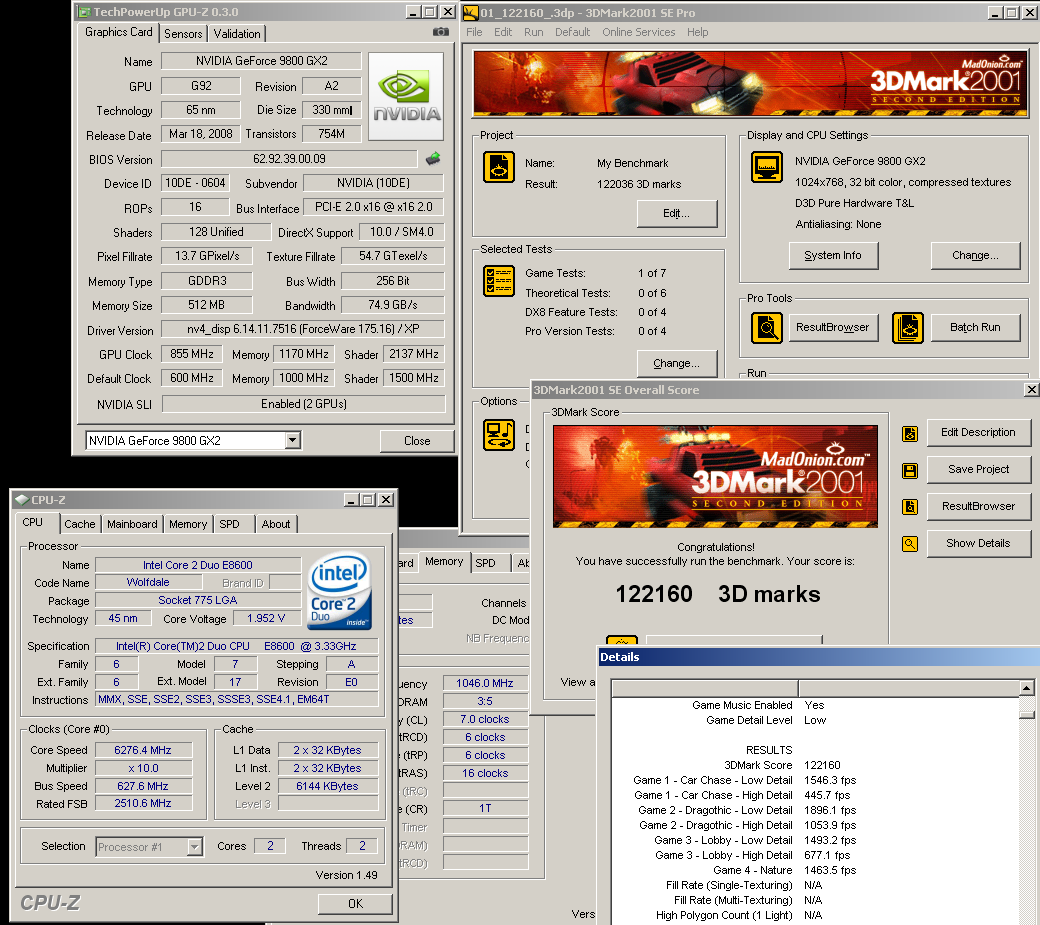Screen dimensions: 1040x925
Task: Close the 3DMark2001 SE Overall Score dialog
Action: click(1031, 390)
